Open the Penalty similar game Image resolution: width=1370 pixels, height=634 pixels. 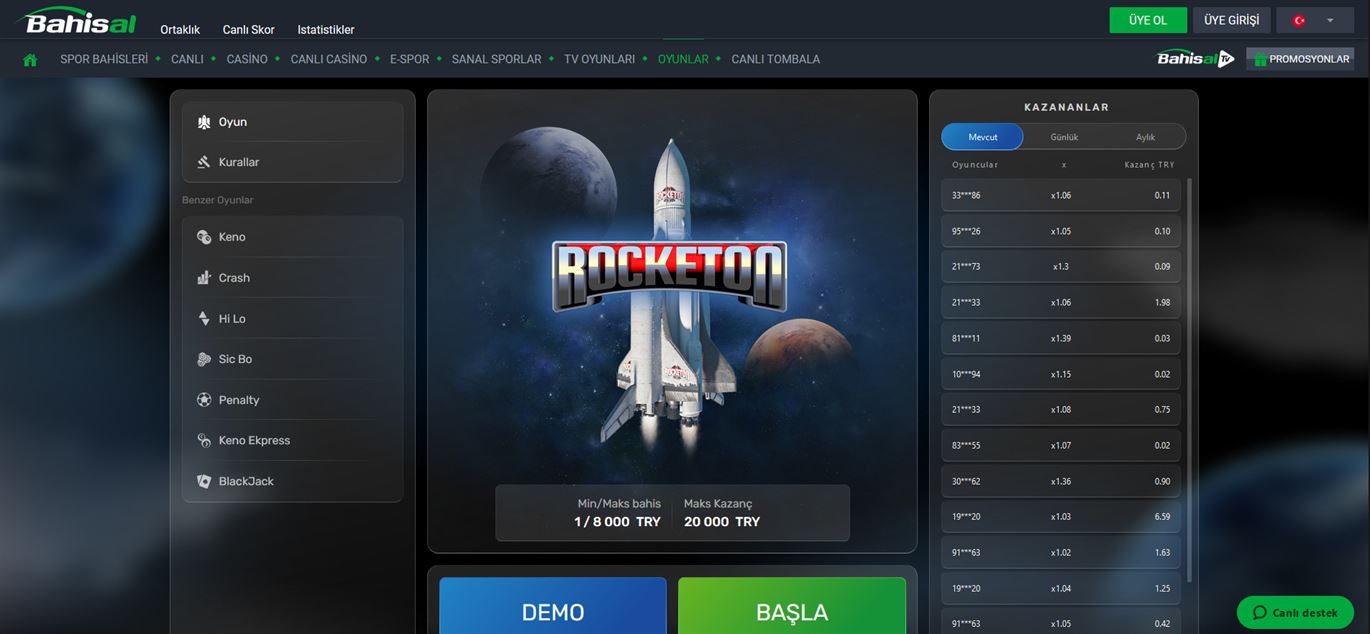point(293,400)
